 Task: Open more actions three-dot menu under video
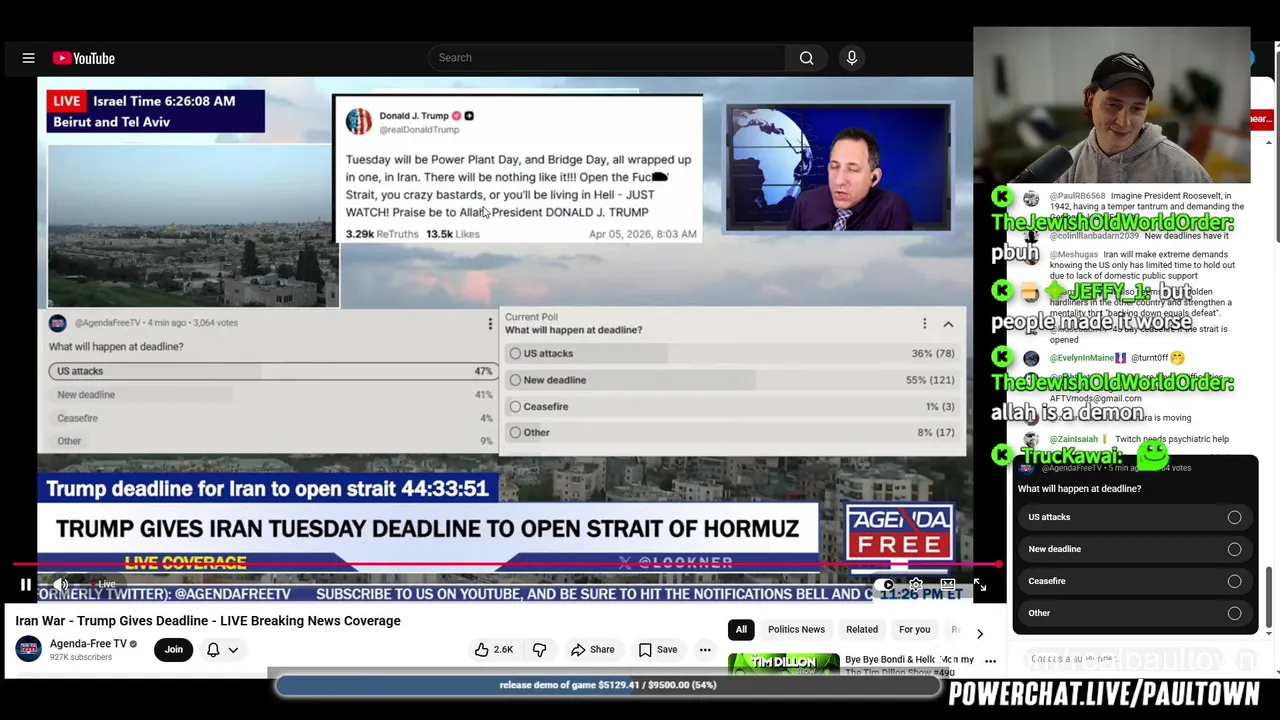(705, 650)
